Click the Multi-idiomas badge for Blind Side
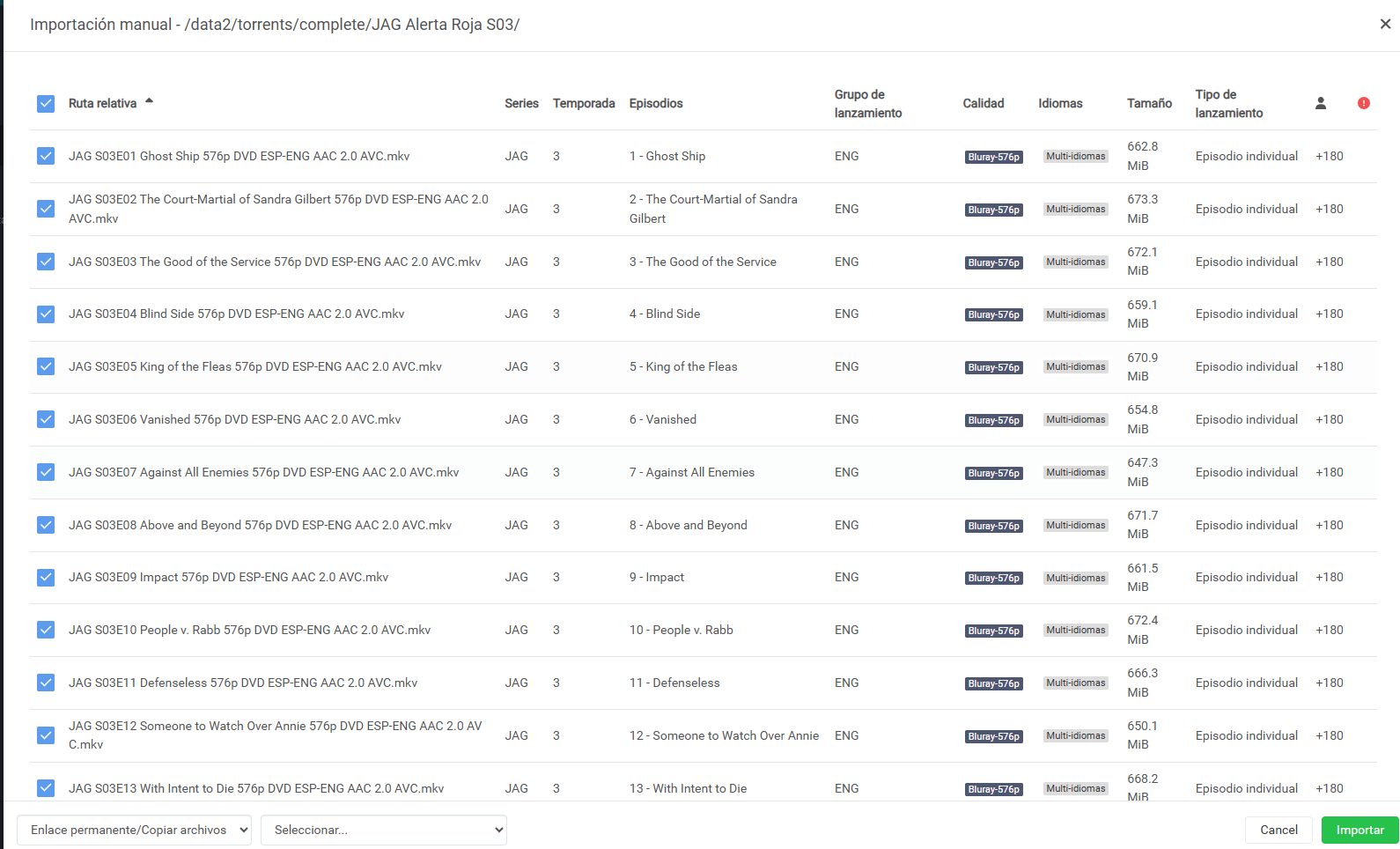The height and width of the screenshot is (849, 1400). 1075,314
